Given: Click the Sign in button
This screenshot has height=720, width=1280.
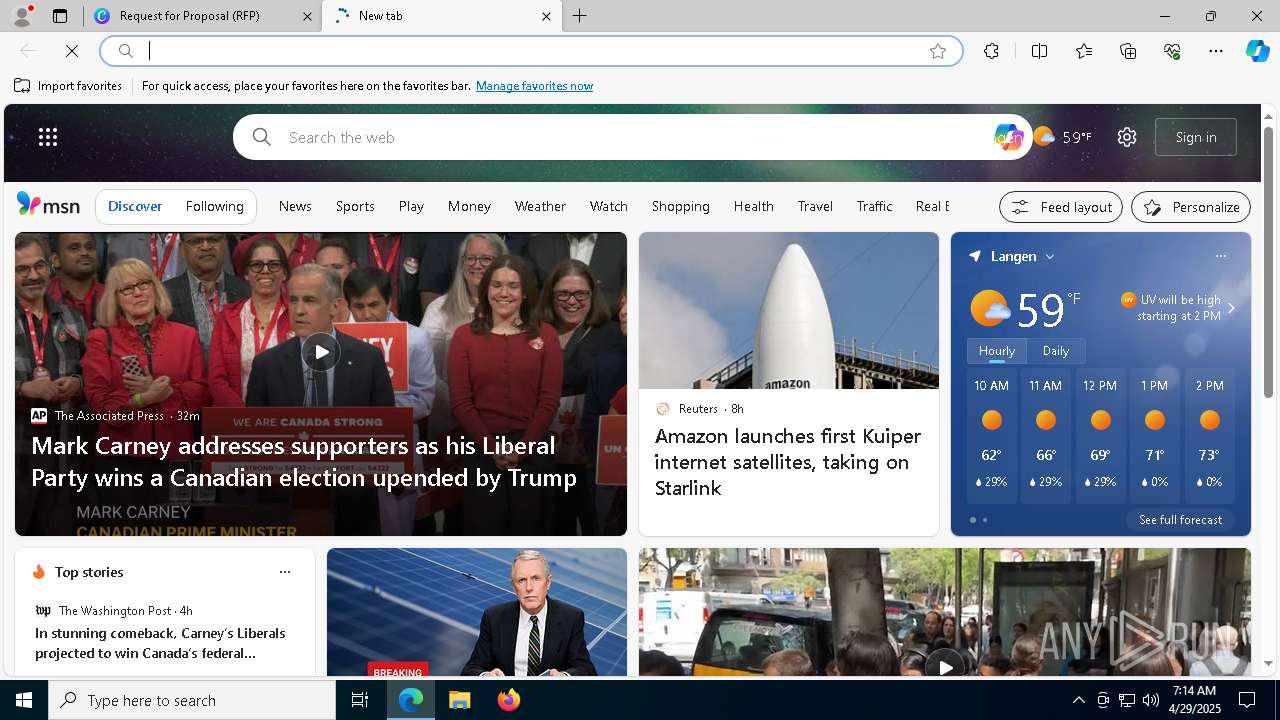Looking at the screenshot, I should [x=1196, y=137].
